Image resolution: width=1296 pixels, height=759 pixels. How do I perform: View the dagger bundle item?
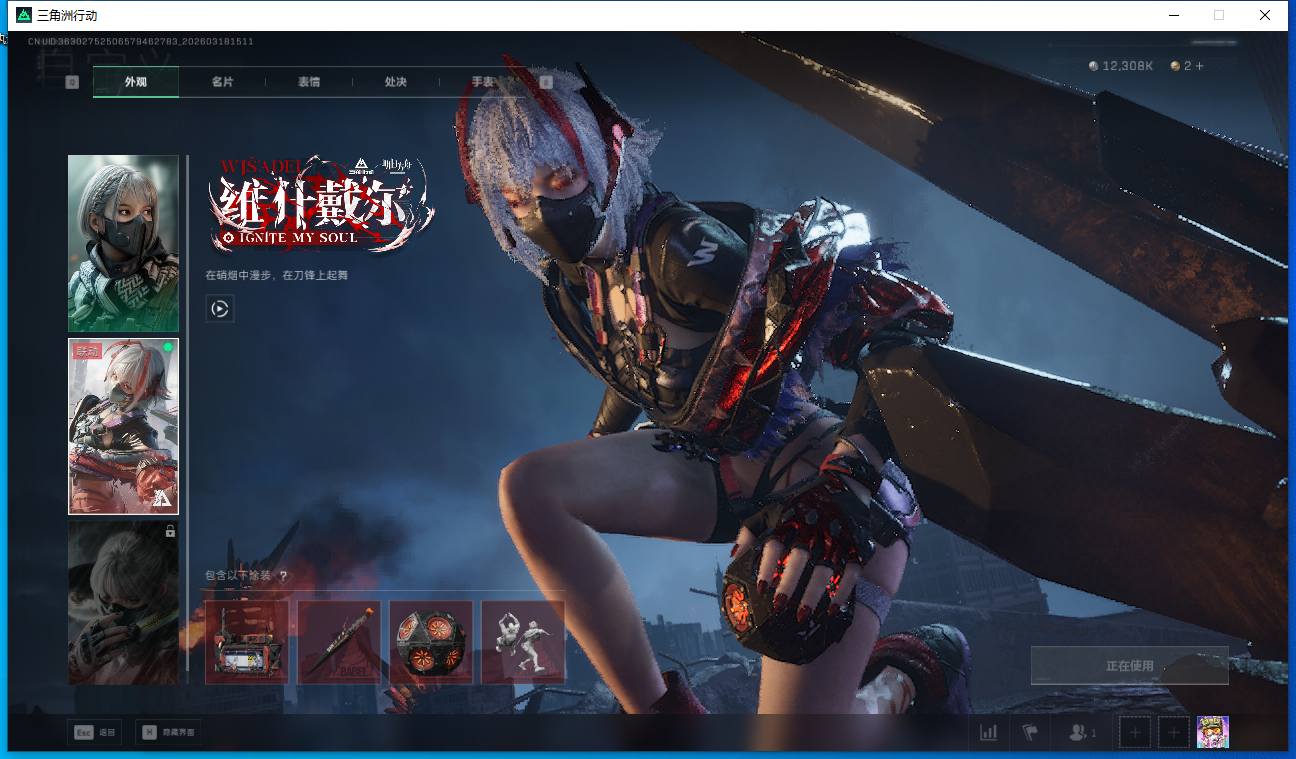(x=339, y=642)
